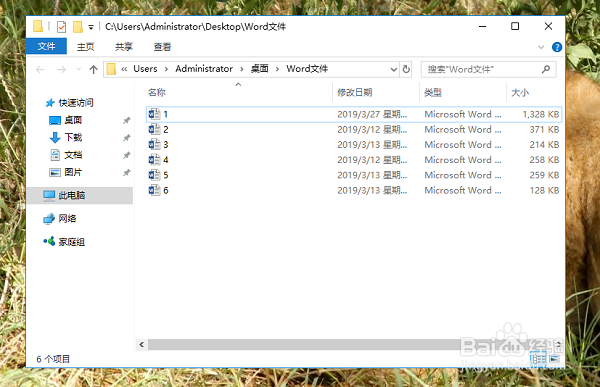The height and width of the screenshot is (387, 600).
Task: Switch to the 查看 tab
Action: pos(162,47)
